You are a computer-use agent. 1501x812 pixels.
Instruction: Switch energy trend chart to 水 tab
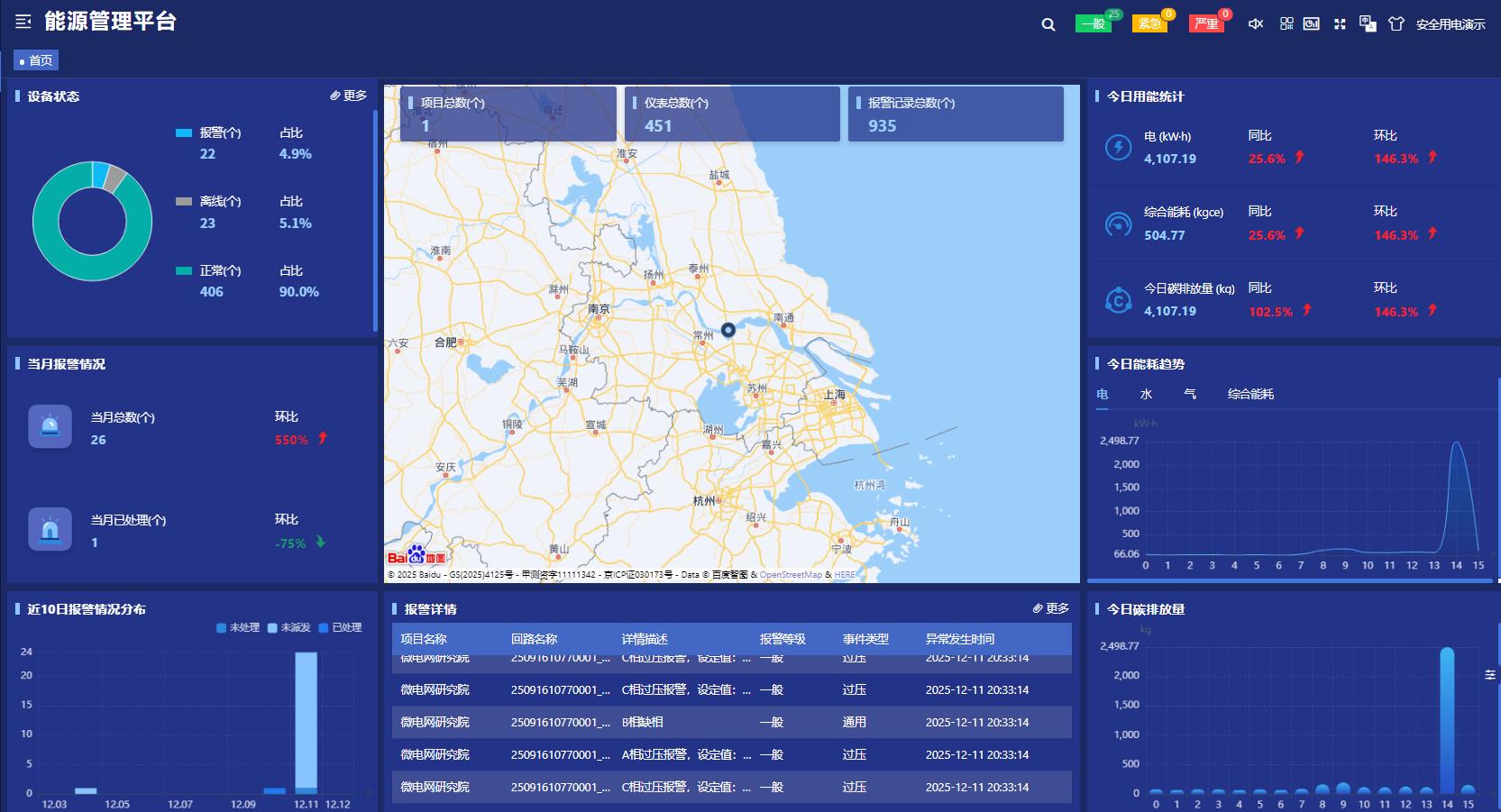click(1146, 394)
